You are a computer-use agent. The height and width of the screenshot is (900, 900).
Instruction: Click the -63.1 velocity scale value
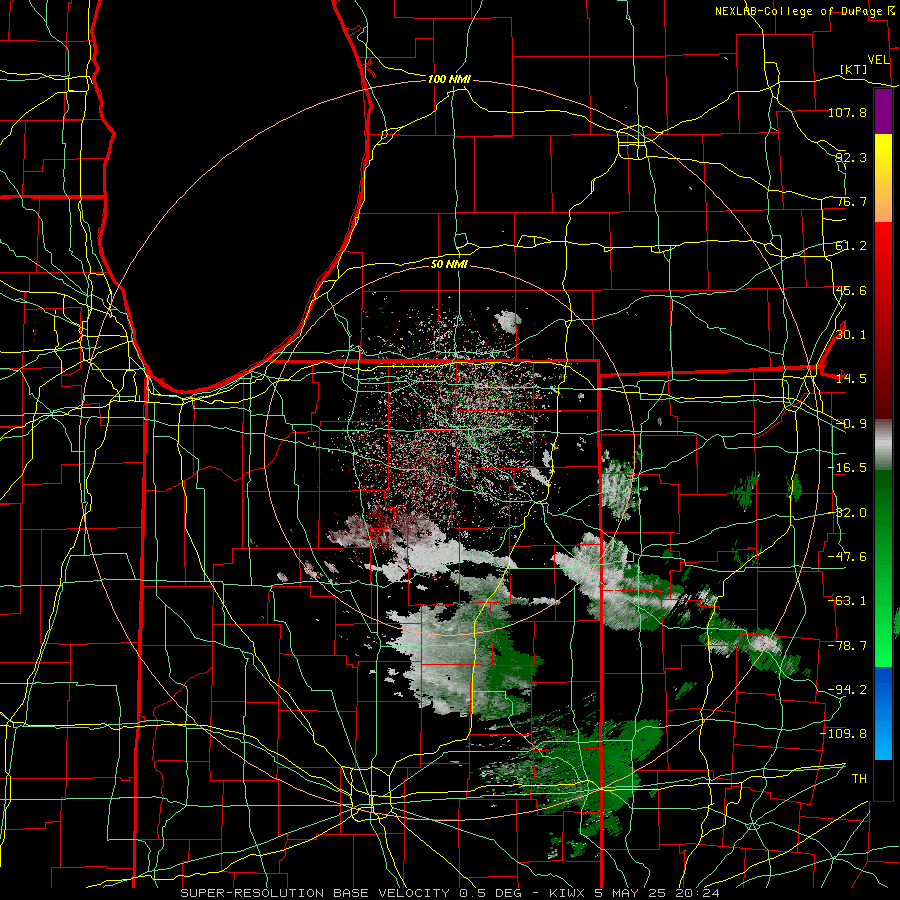pyautogui.click(x=847, y=601)
